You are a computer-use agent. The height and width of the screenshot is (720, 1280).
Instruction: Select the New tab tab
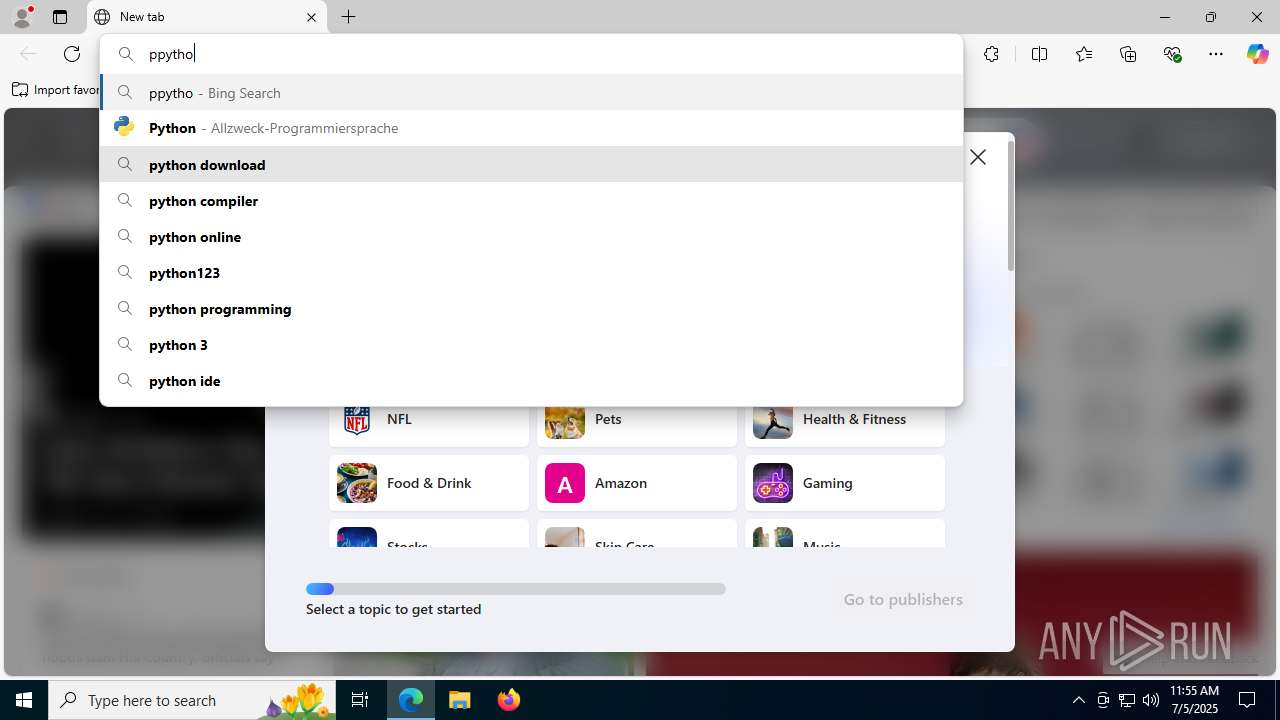pos(207,17)
